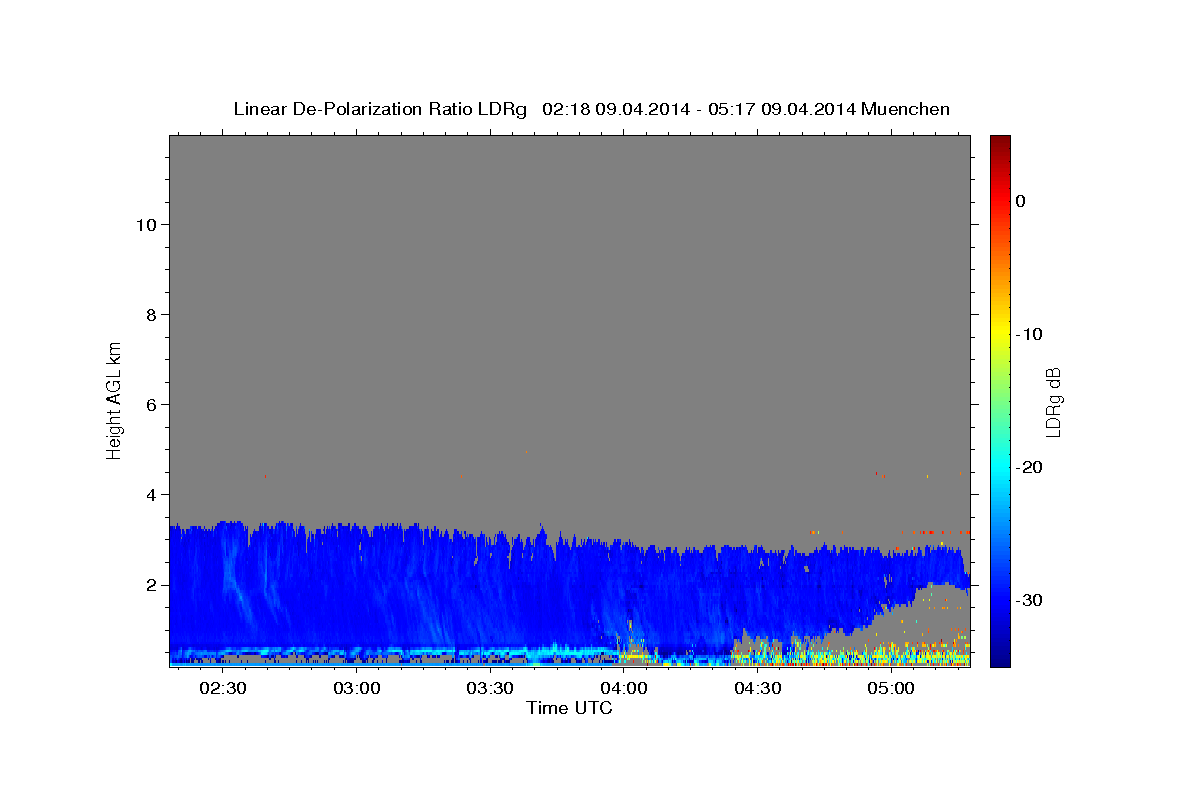Click the 04:30 time tick label
Viewport: 1200px width, 800px height.
pos(757,689)
